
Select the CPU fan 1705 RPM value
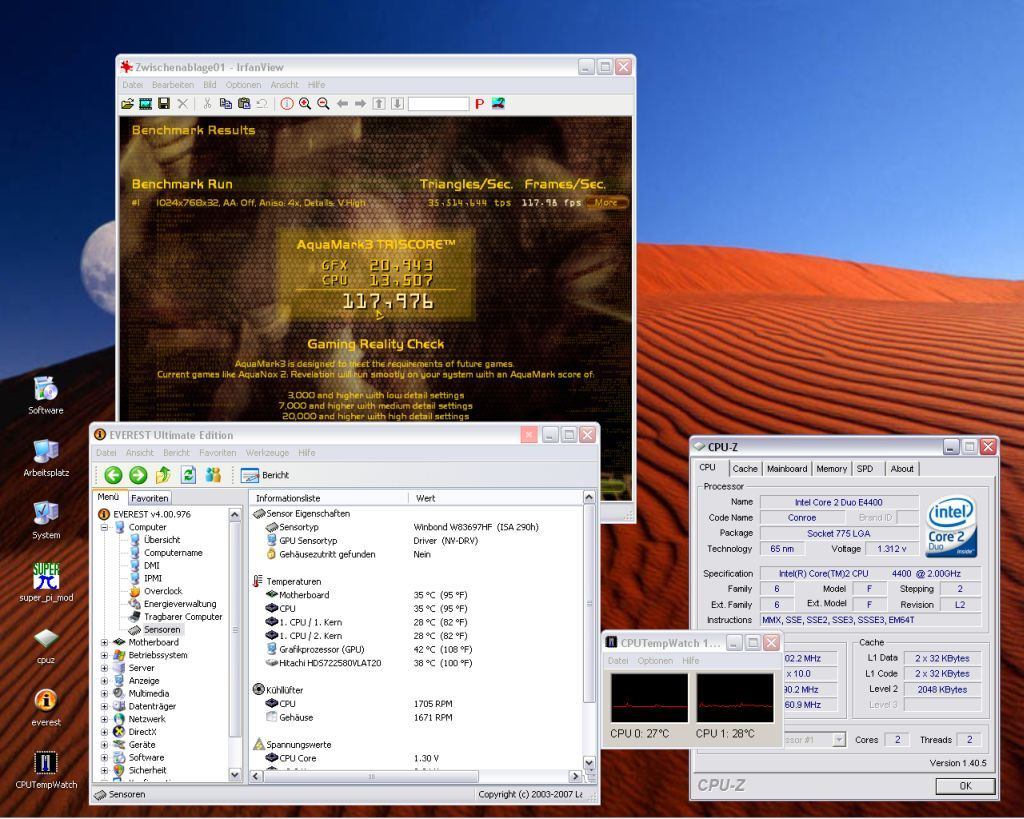point(433,704)
